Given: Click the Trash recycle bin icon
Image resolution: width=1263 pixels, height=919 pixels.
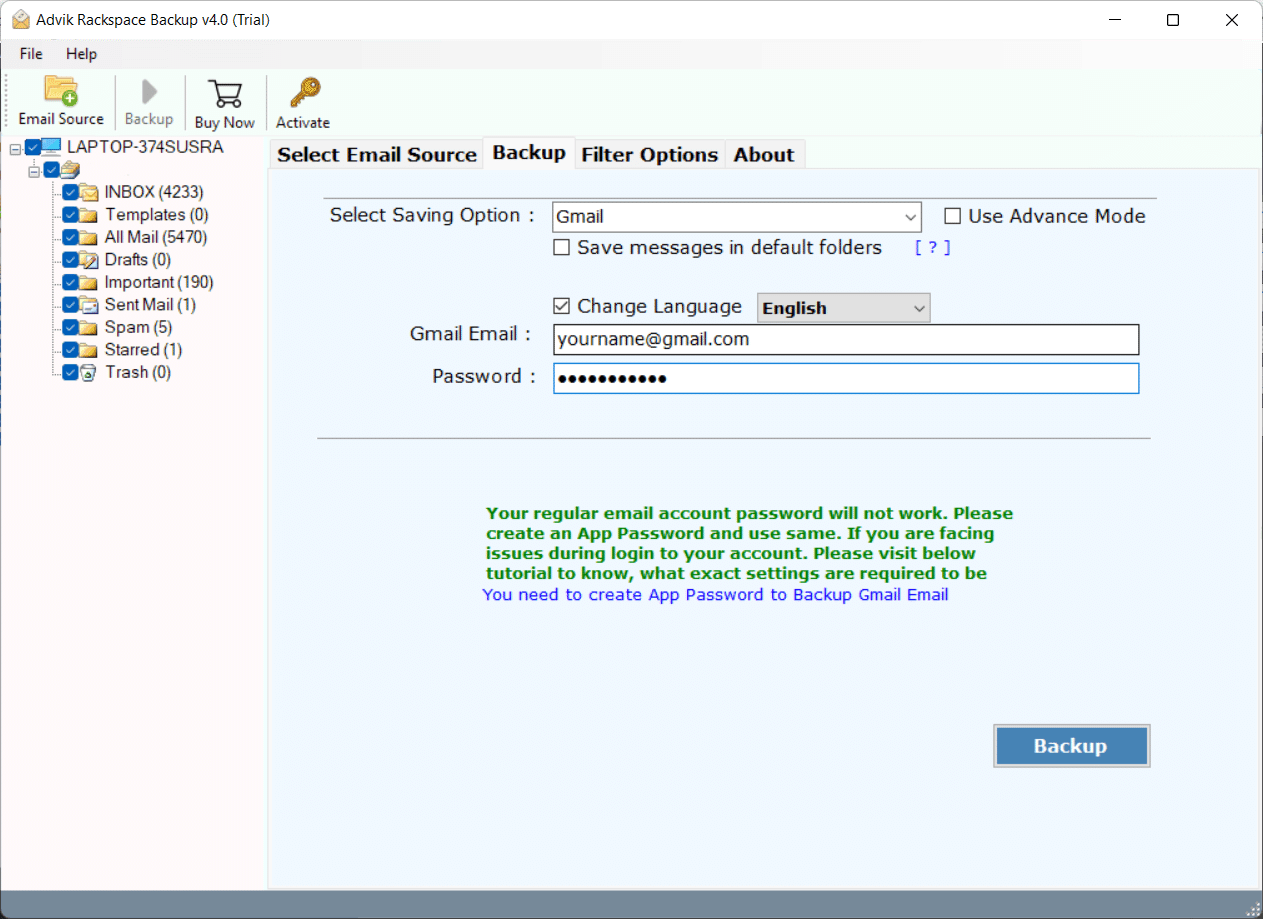Looking at the screenshot, I should [89, 372].
